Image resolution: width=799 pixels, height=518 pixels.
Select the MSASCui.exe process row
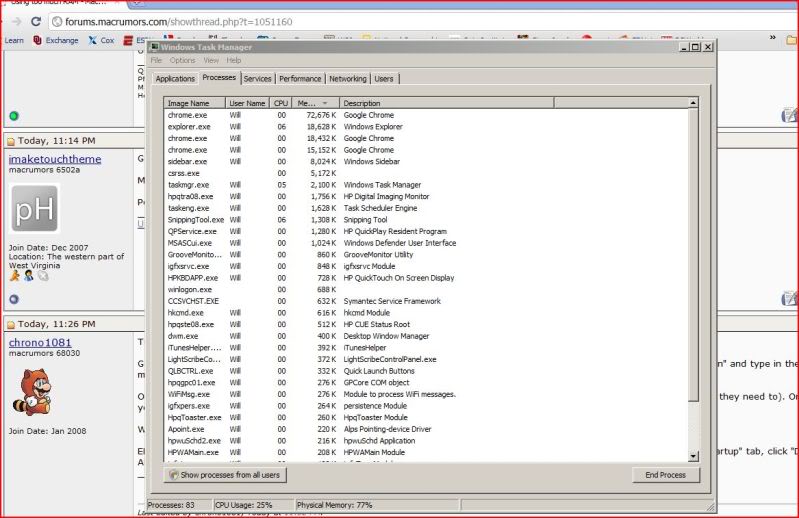[x=426, y=243]
